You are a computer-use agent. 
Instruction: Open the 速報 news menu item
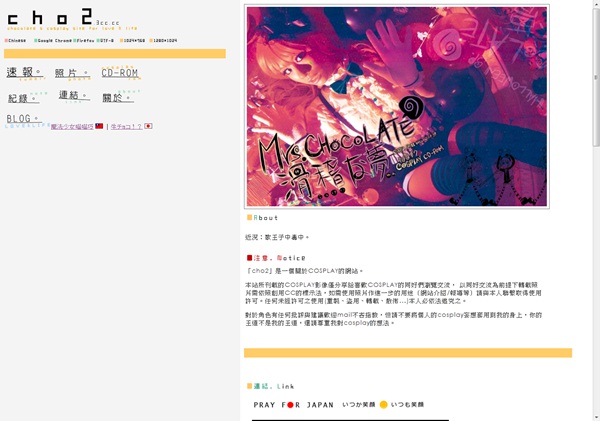pyautogui.click(x=24, y=72)
